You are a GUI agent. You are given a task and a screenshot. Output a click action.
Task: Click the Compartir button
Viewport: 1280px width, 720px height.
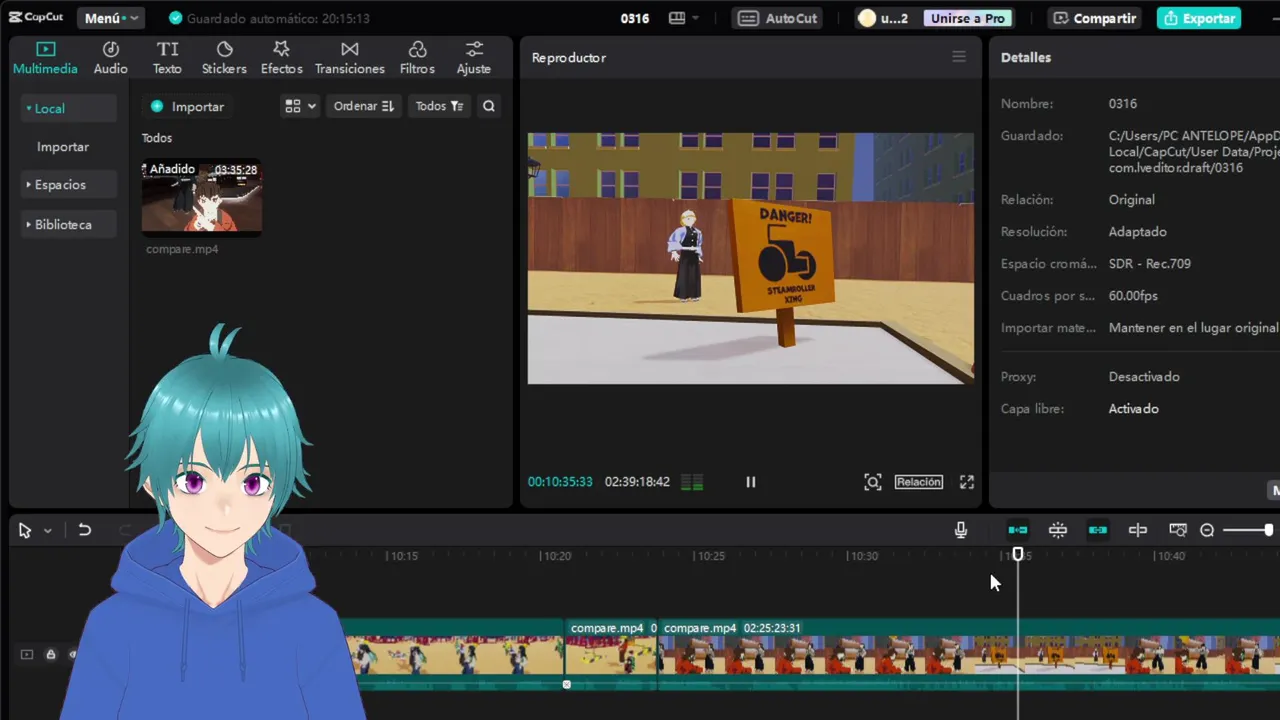(1095, 18)
